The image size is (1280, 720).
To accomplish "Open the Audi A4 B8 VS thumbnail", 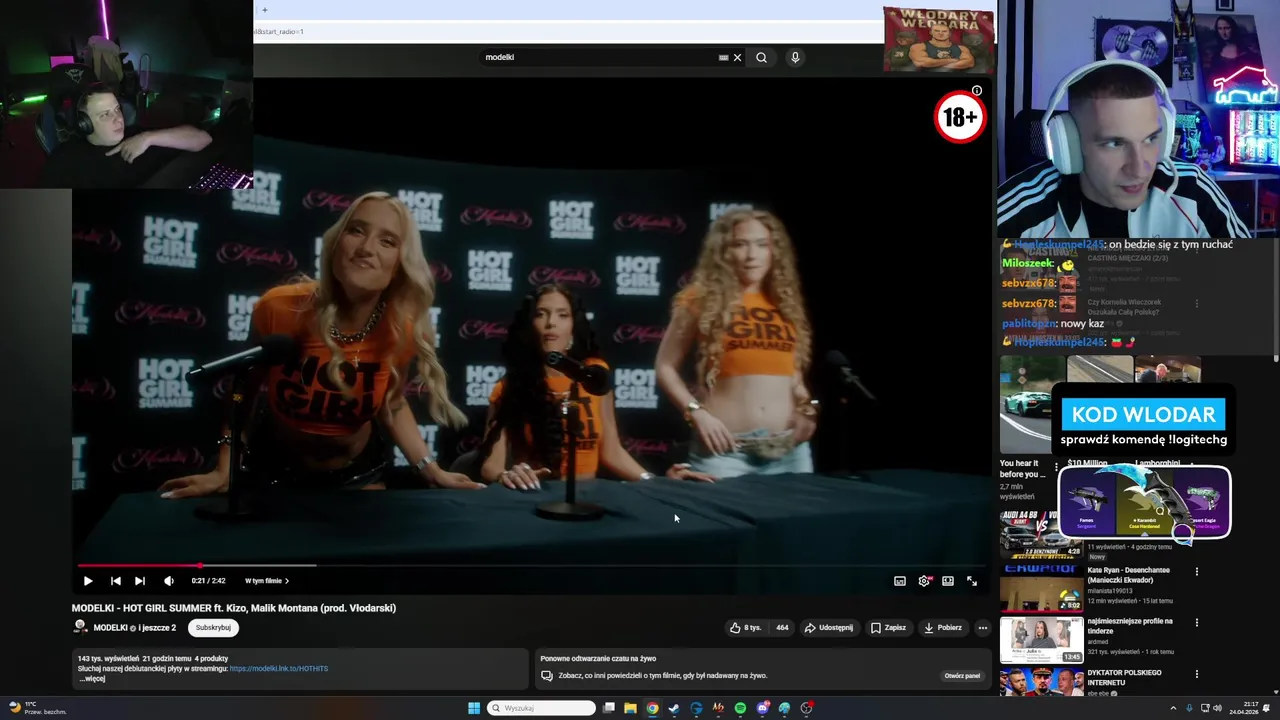I will tap(1041, 534).
